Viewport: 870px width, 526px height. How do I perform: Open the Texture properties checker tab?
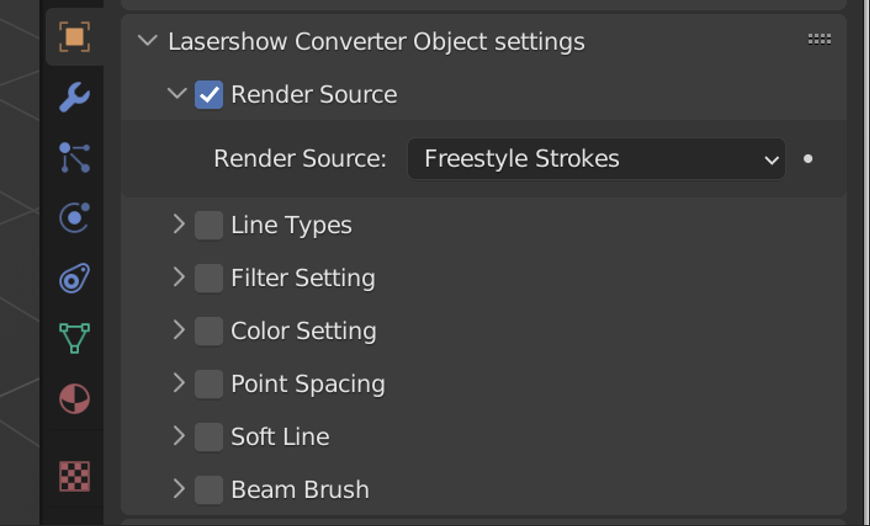[x=74, y=475]
